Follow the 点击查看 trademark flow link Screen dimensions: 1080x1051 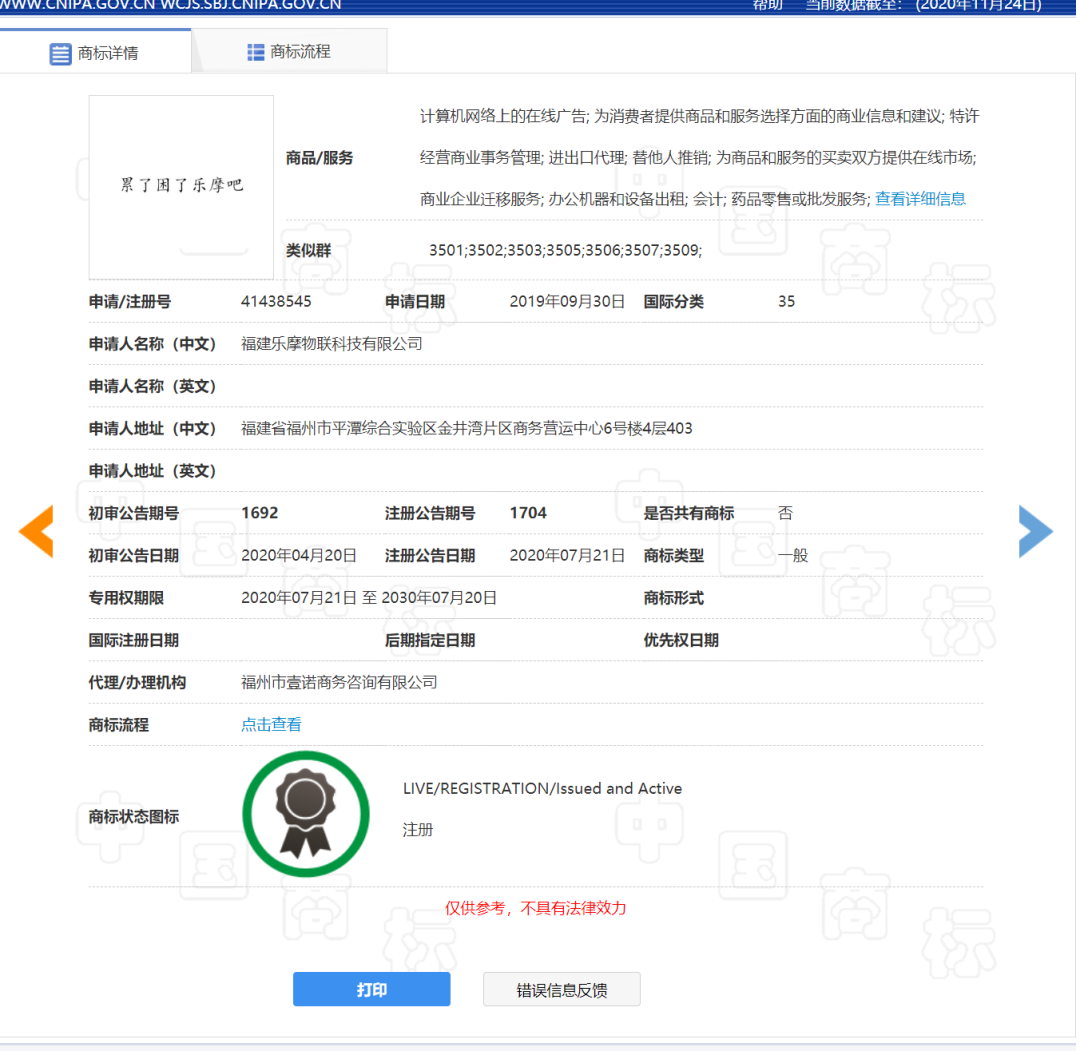tap(271, 725)
